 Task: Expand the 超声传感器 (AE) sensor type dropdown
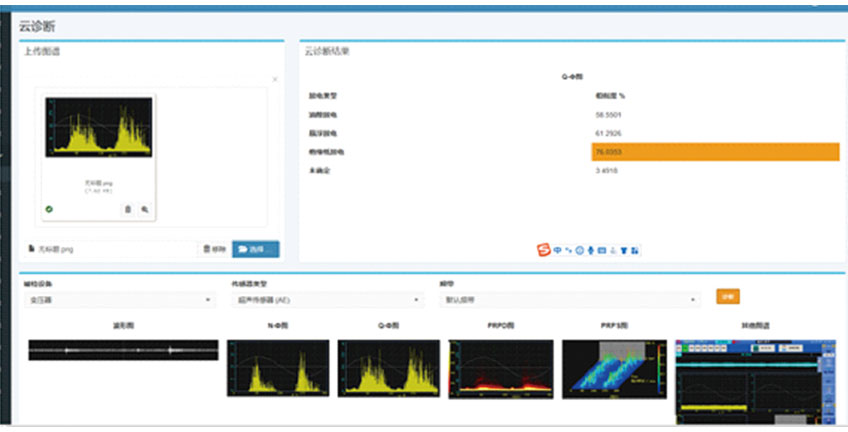[326, 299]
